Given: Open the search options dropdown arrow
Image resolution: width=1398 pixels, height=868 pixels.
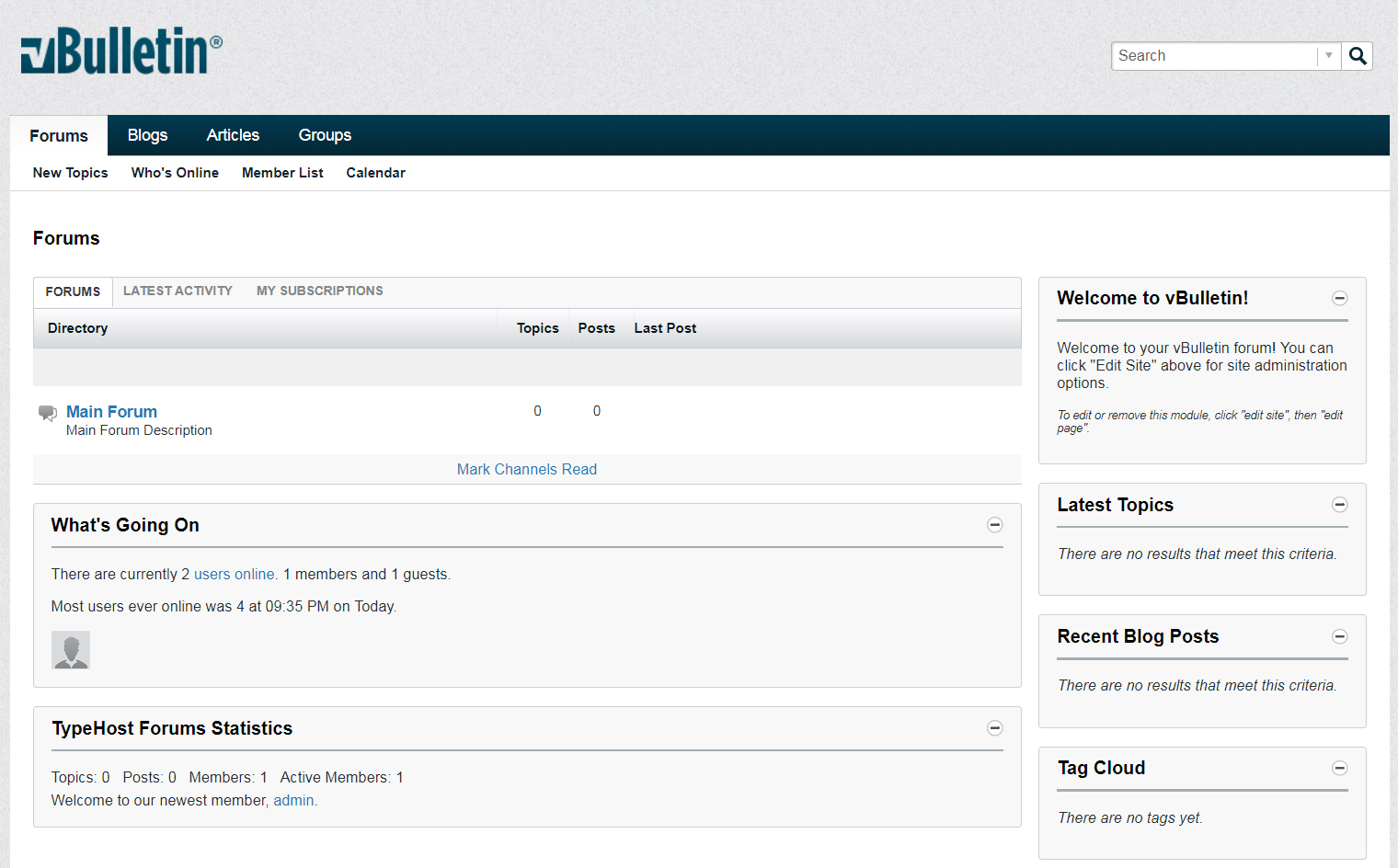Looking at the screenshot, I should (x=1328, y=55).
